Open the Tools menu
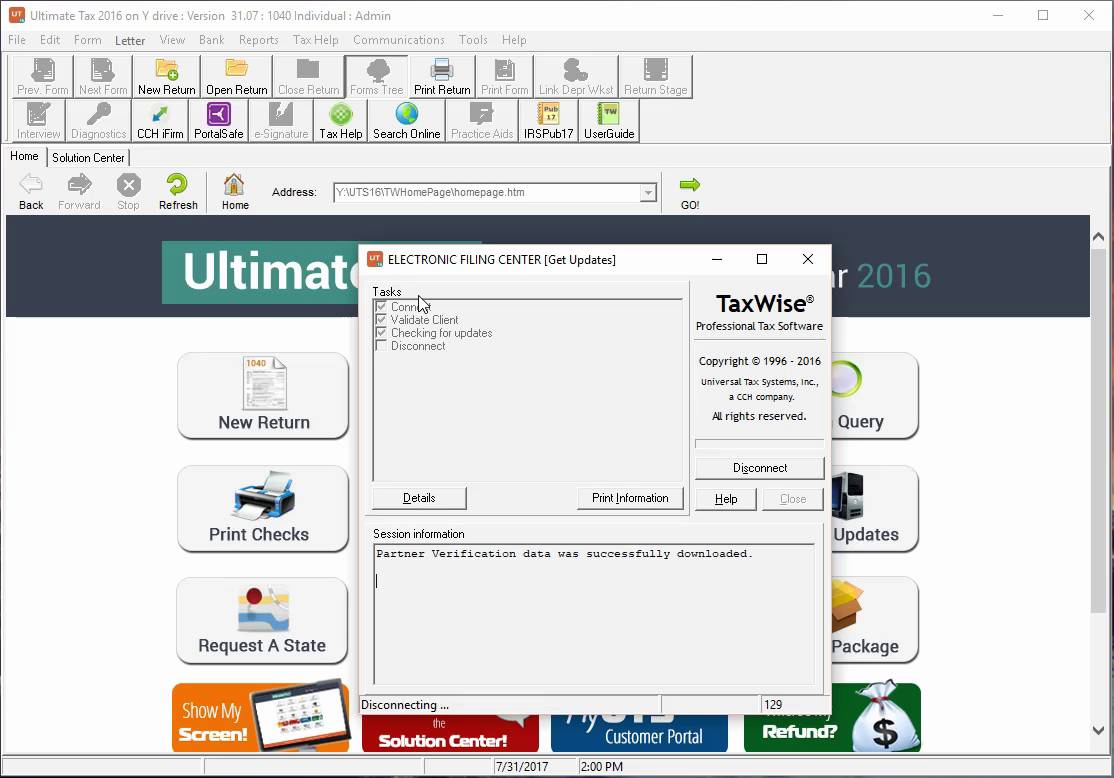 473,40
